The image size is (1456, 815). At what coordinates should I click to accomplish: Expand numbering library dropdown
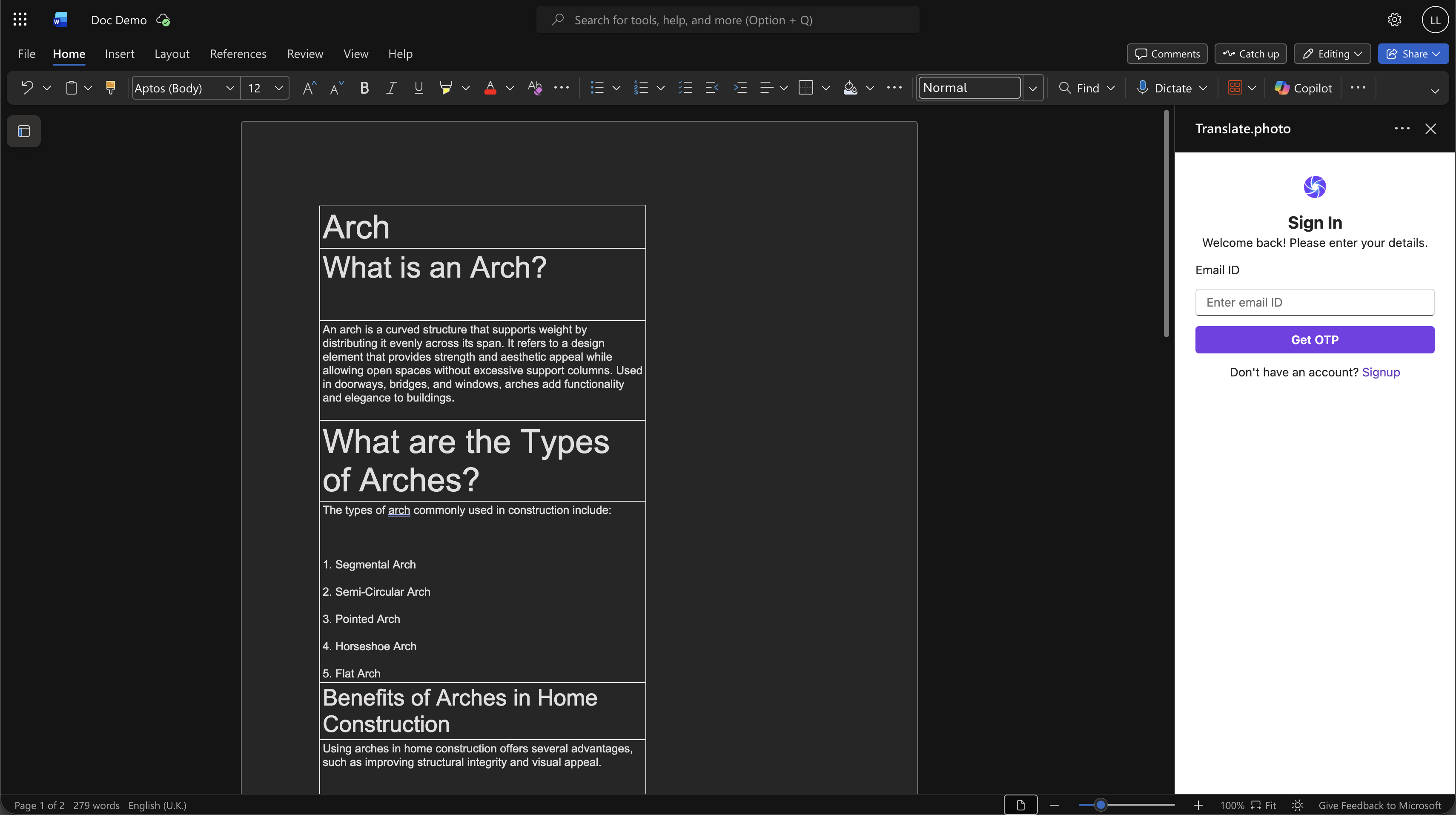[x=661, y=88]
